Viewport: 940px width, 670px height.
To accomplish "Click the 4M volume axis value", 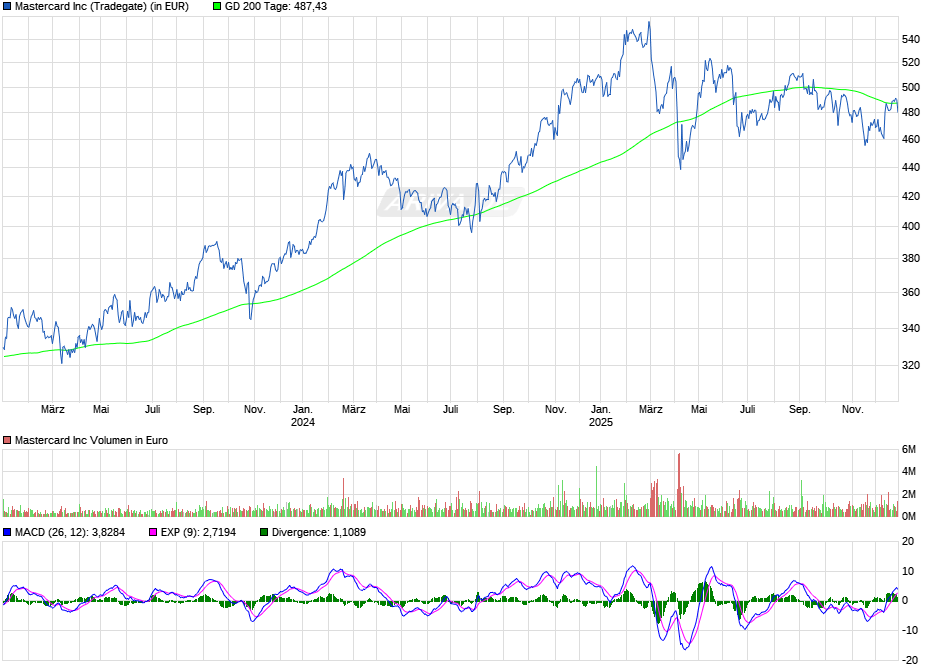I will 909,472.
